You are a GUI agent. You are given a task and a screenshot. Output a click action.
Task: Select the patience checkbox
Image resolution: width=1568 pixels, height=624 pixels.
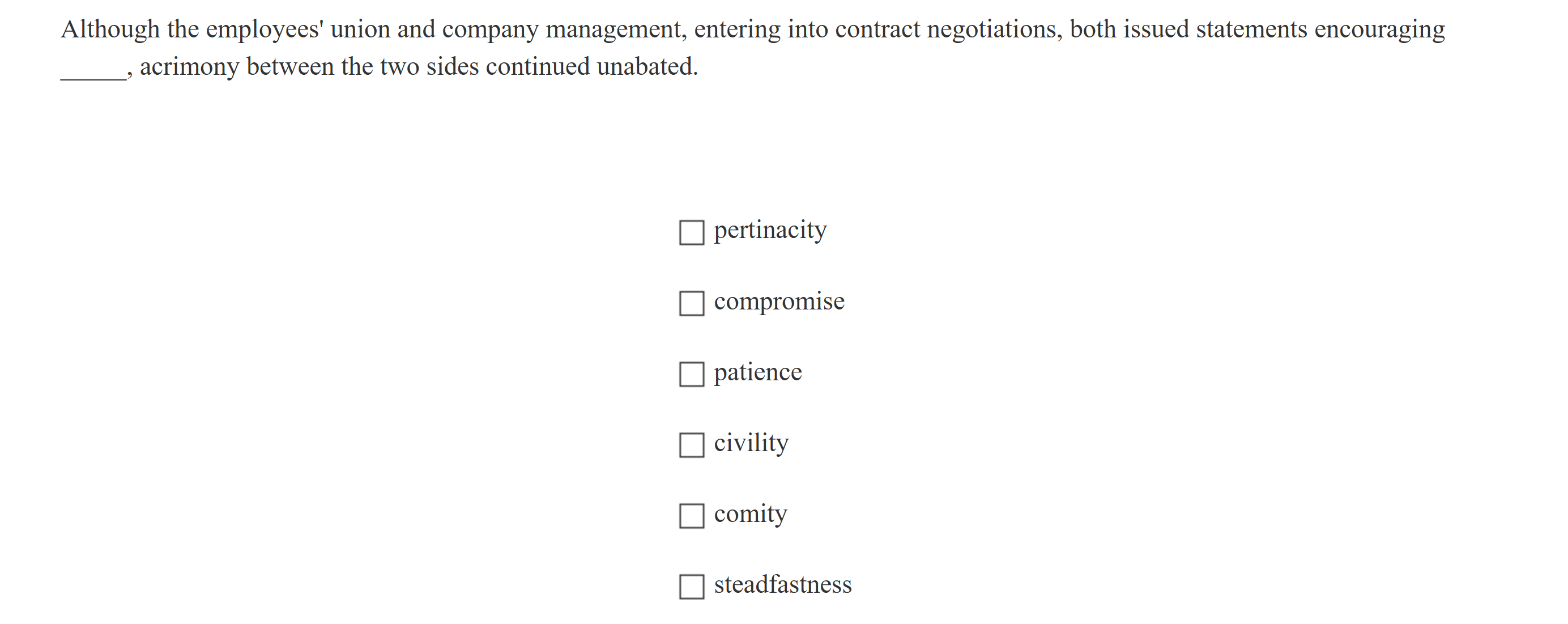[x=692, y=375]
